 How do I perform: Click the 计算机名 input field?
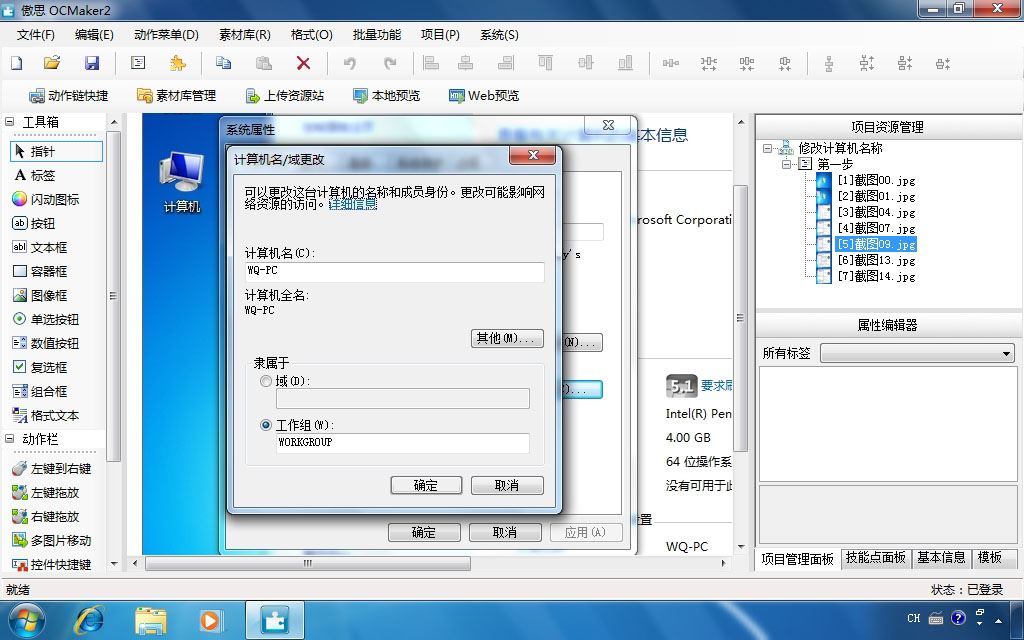[394, 272]
